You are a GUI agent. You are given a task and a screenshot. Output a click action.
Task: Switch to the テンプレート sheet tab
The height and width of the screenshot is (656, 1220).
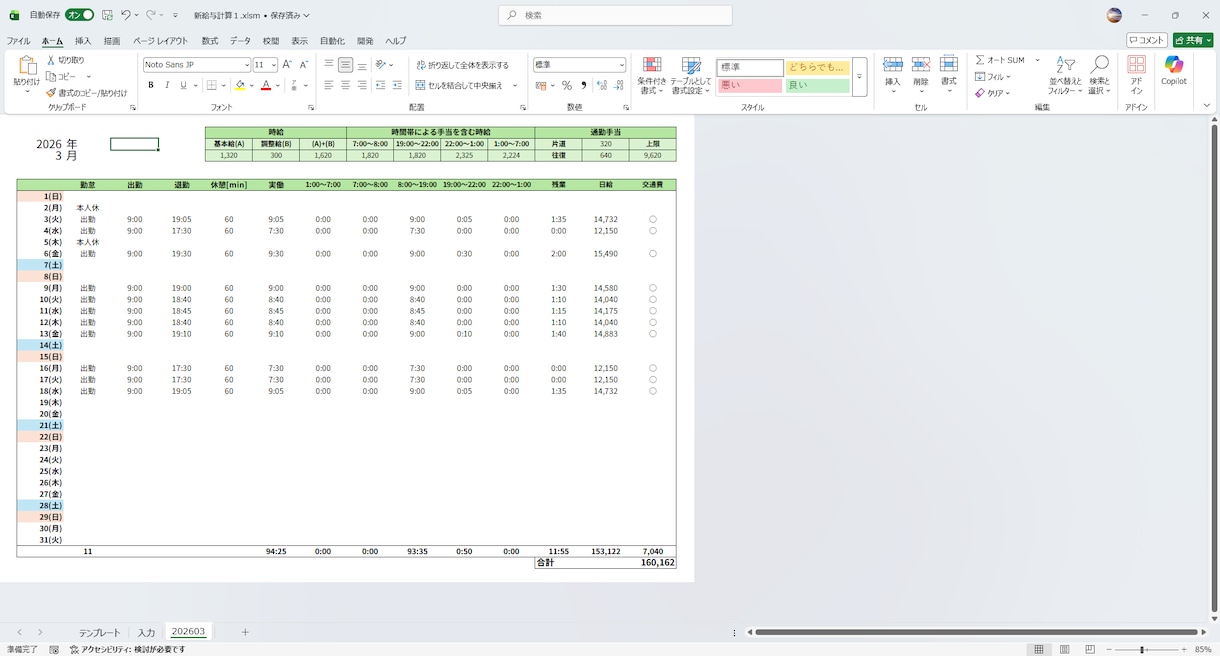click(100, 632)
